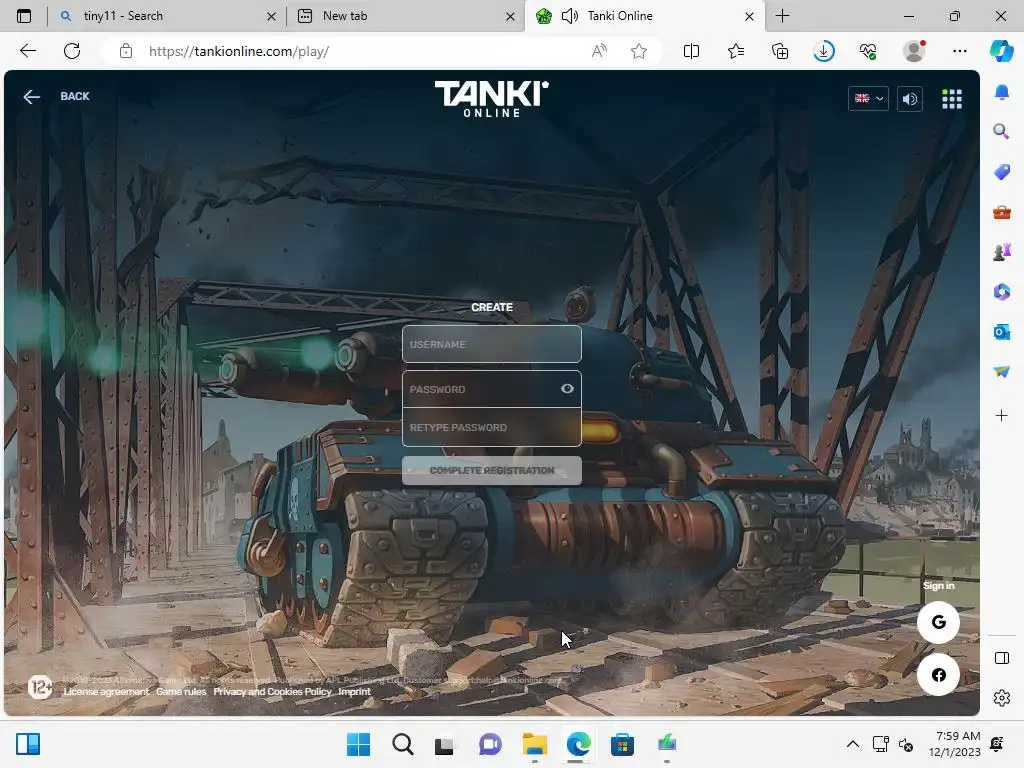Open File Explorer from taskbar
This screenshot has width=1024, height=768.
click(x=534, y=744)
